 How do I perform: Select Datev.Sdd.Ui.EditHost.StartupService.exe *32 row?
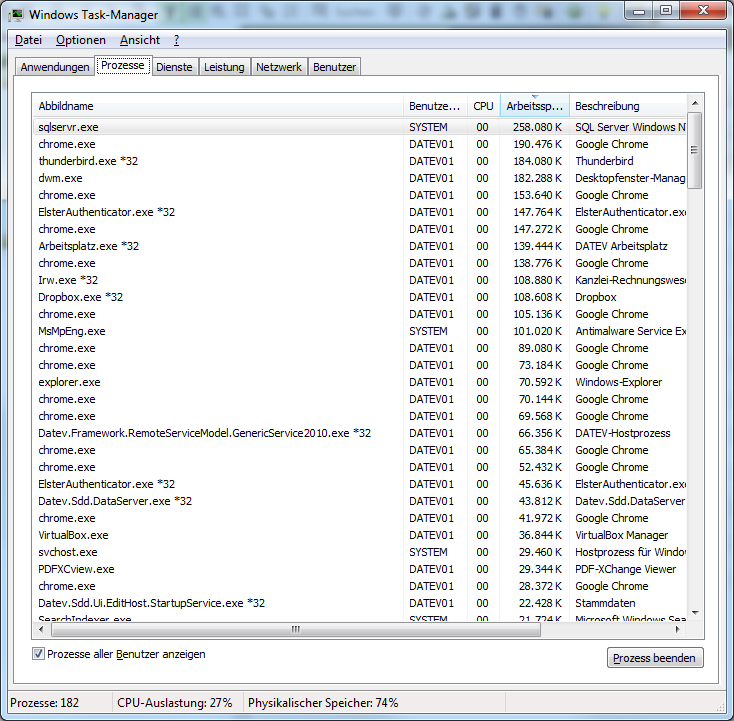[360, 603]
